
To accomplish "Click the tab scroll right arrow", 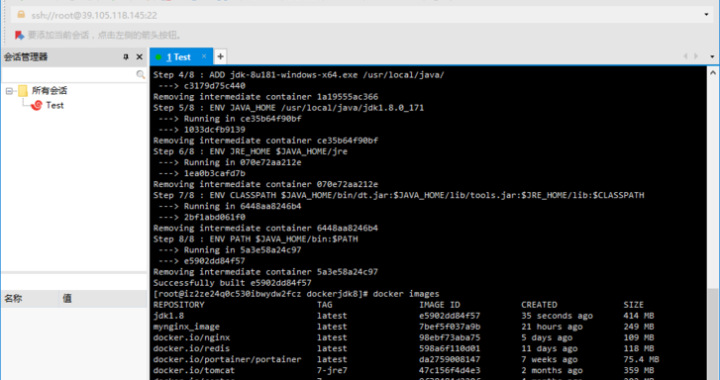I will point(696,56).
